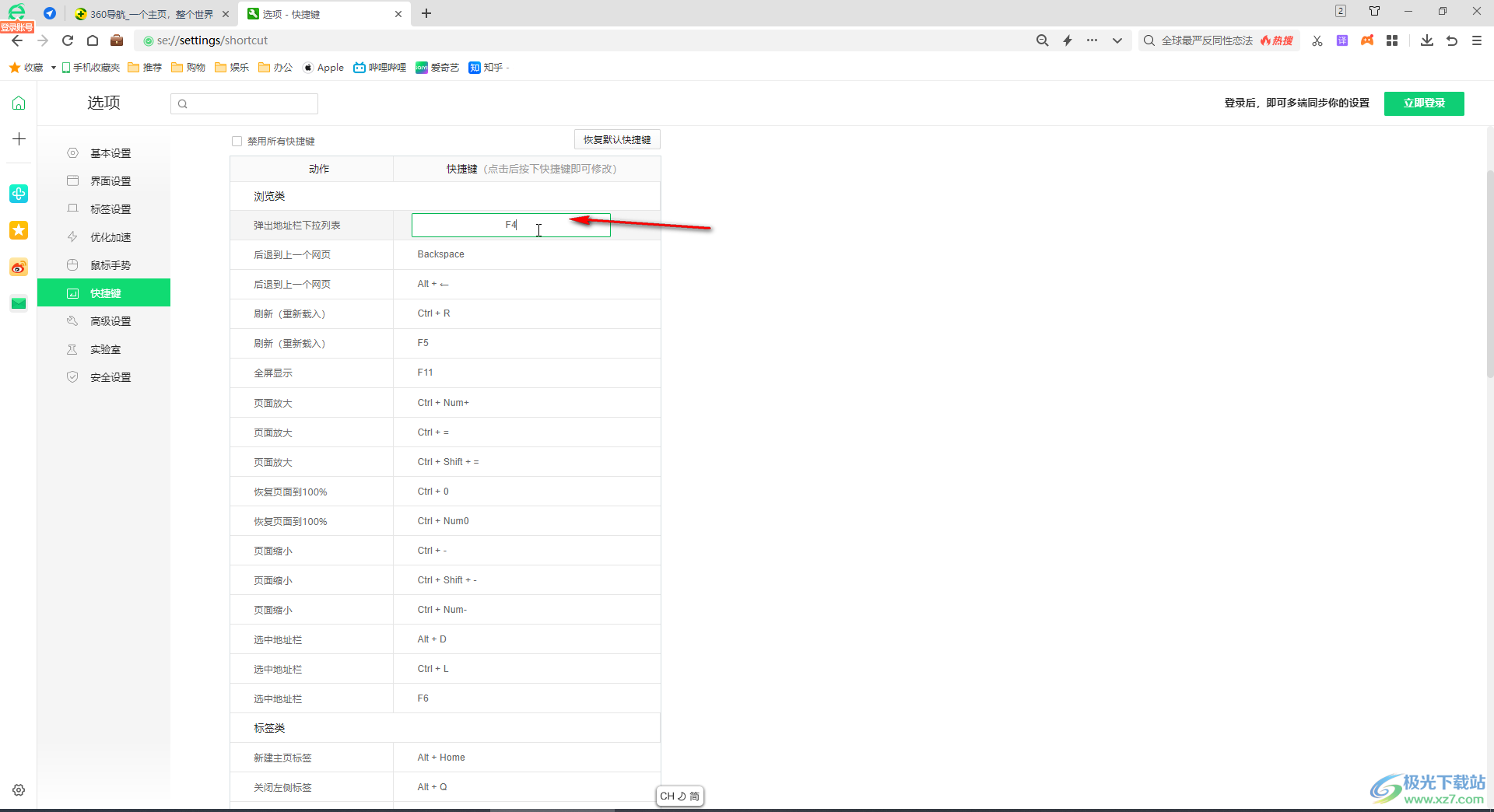The width and height of the screenshot is (1494, 812).
Task: Open the purple extension icon in the toolbar
Action: pyautogui.click(x=1342, y=40)
